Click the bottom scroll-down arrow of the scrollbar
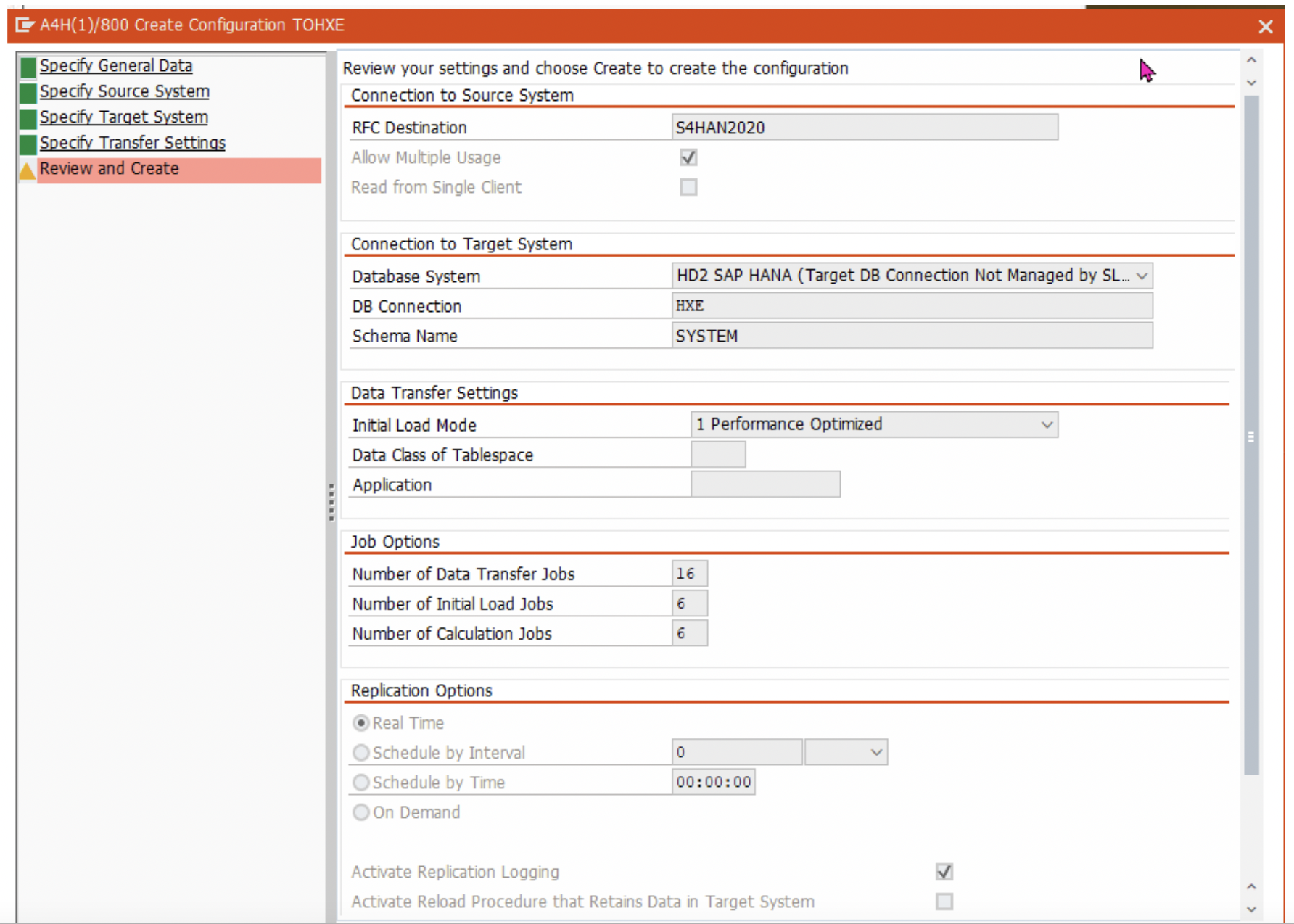Viewport: 1294px width, 924px height. pyautogui.click(x=1251, y=909)
